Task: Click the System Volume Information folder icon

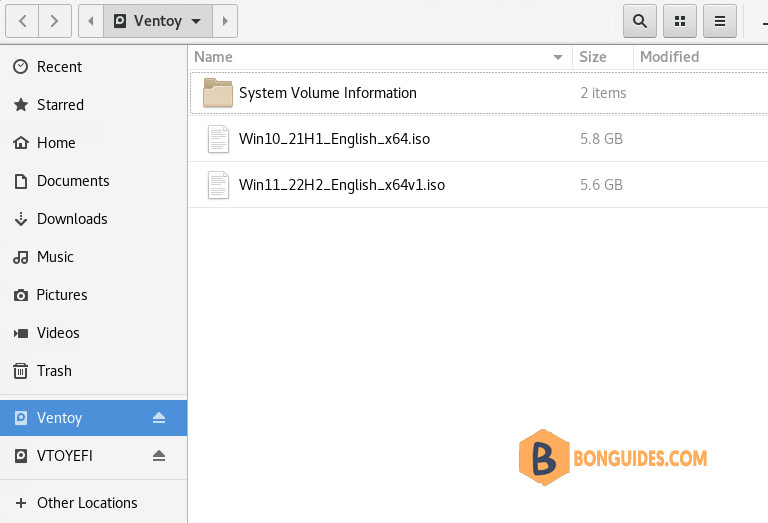Action: 218,93
